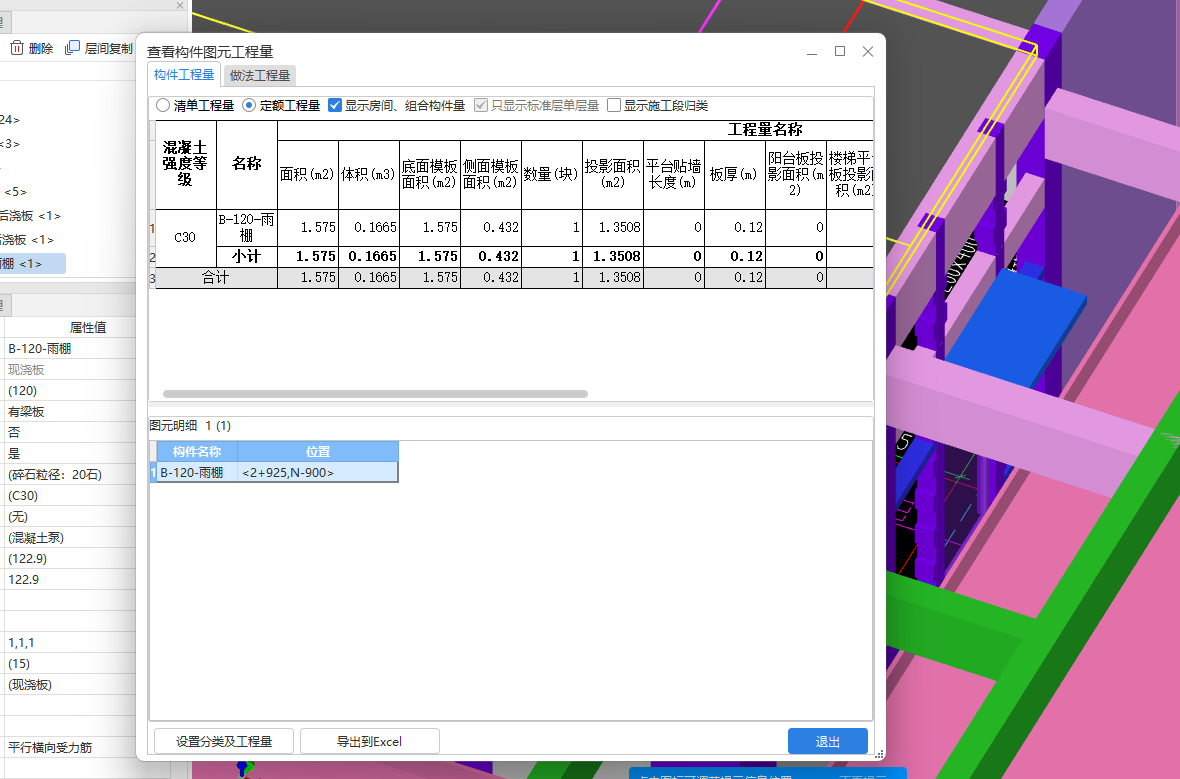Click the C30 grade cell
The width and height of the screenshot is (1180, 779).
(x=185, y=238)
